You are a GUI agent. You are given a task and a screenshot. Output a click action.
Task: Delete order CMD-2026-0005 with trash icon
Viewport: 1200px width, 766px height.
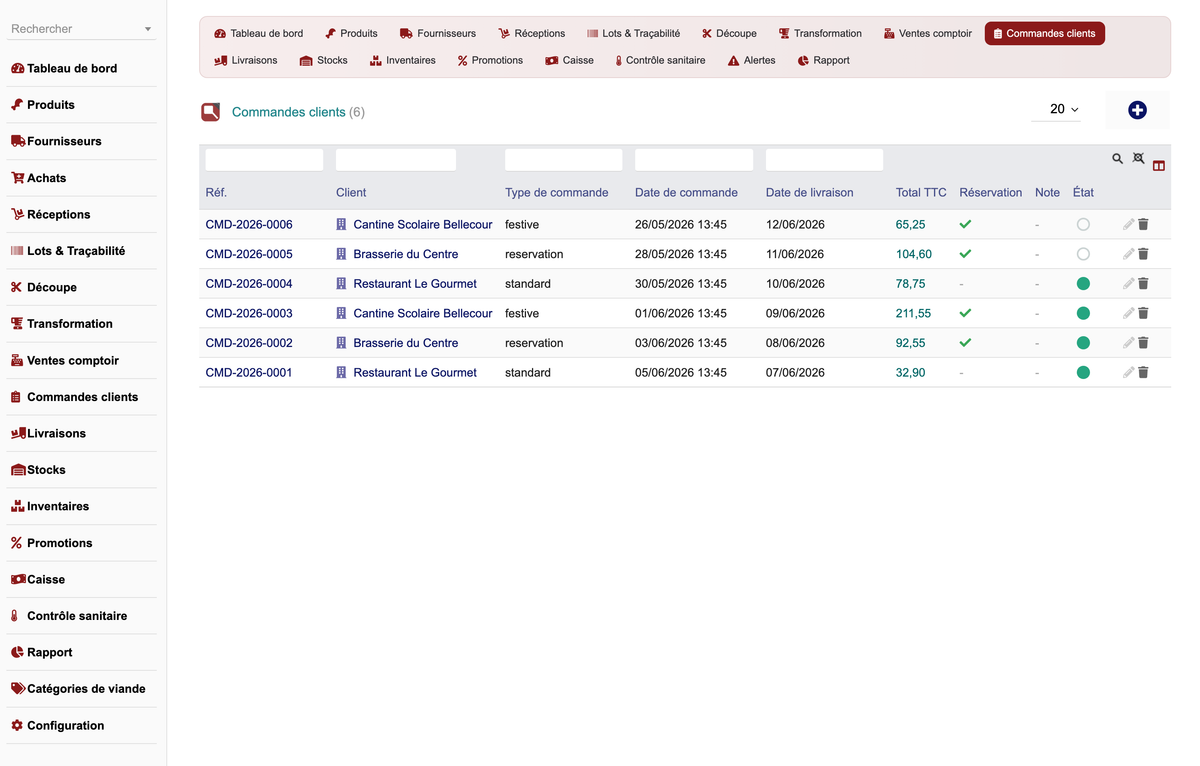pyautogui.click(x=1144, y=254)
